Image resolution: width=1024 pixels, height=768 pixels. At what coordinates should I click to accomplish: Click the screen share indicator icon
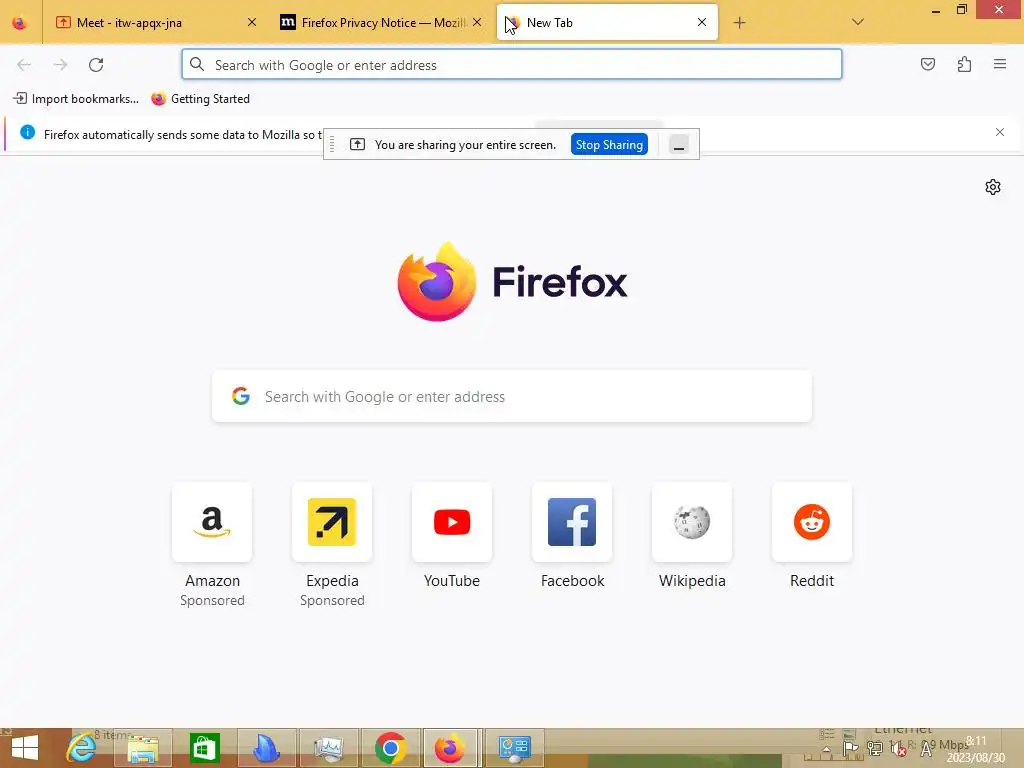[x=357, y=144]
